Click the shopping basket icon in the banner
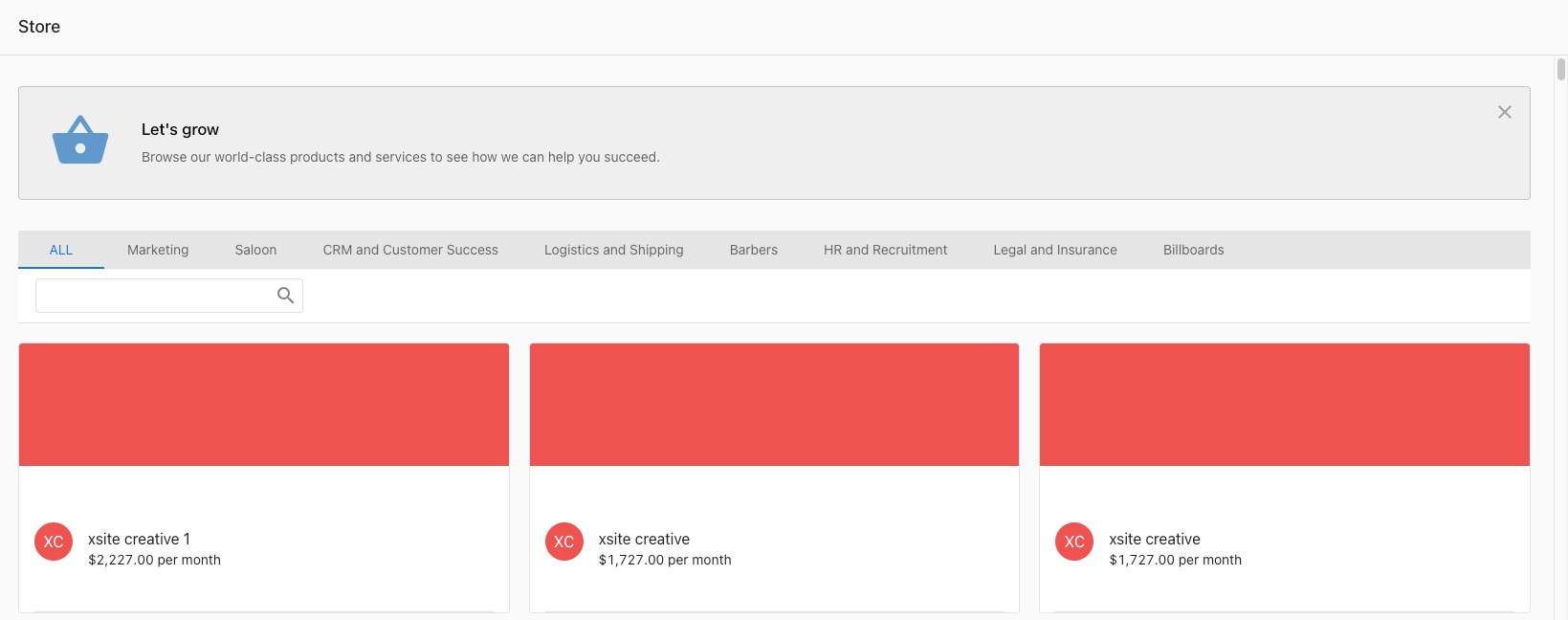1568x620 pixels. (80, 141)
